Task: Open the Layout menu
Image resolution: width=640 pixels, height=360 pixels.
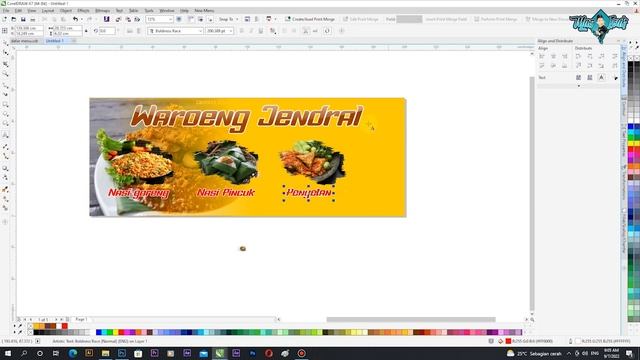Action: [x=48, y=11]
